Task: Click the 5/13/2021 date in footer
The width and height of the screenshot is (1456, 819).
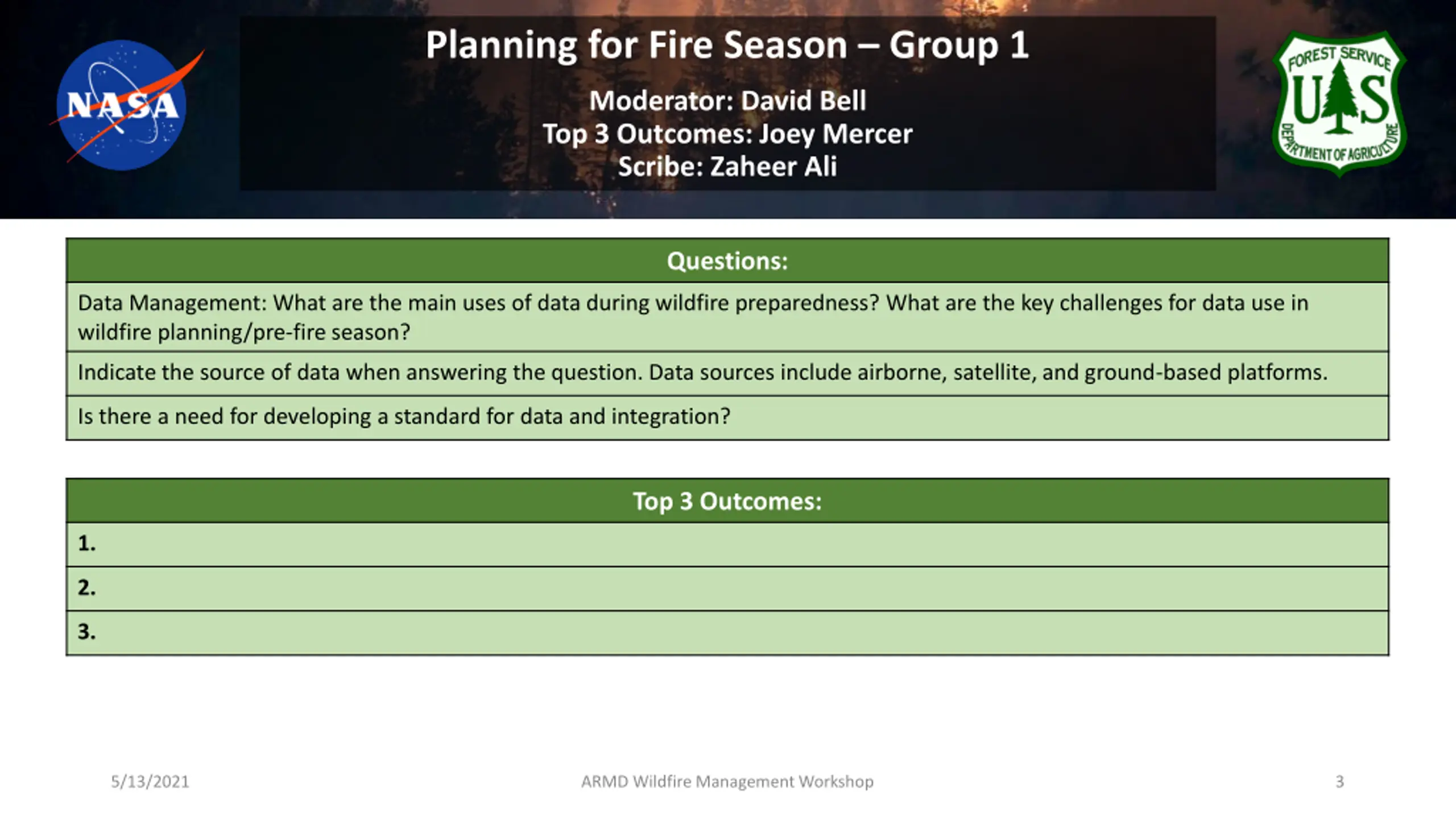Action: tap(150, 781)
